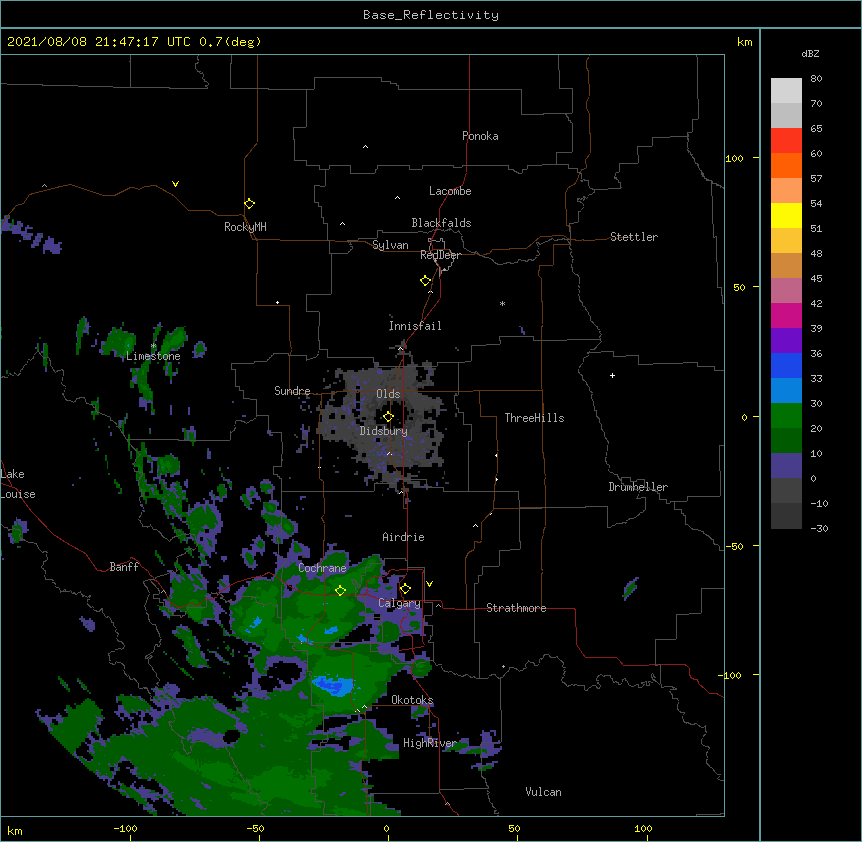Select the 0 dBZ purple-blue swatch
Image resolution: width=862 pixels, height=842 pixels.
(786, 465)
